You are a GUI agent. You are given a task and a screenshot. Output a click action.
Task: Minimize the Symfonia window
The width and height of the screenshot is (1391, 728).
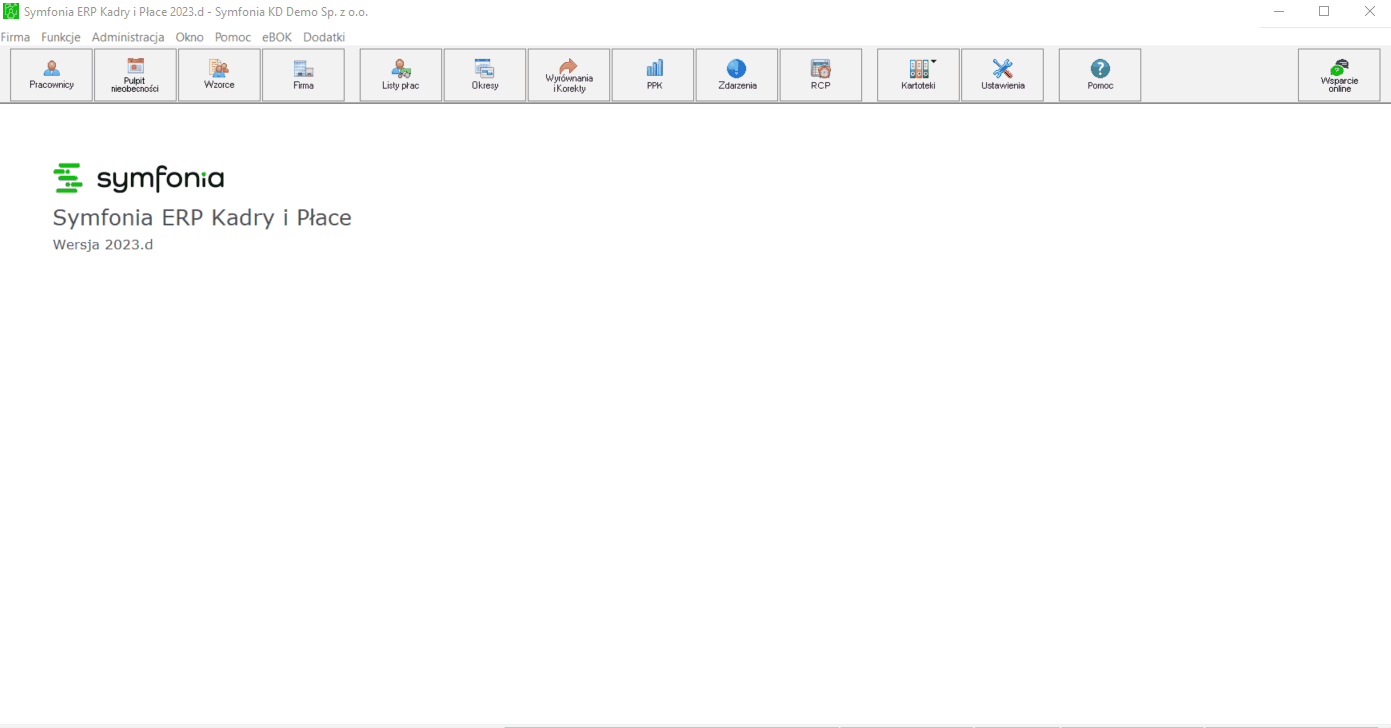pyautogui.click(x=1279, y=11)
